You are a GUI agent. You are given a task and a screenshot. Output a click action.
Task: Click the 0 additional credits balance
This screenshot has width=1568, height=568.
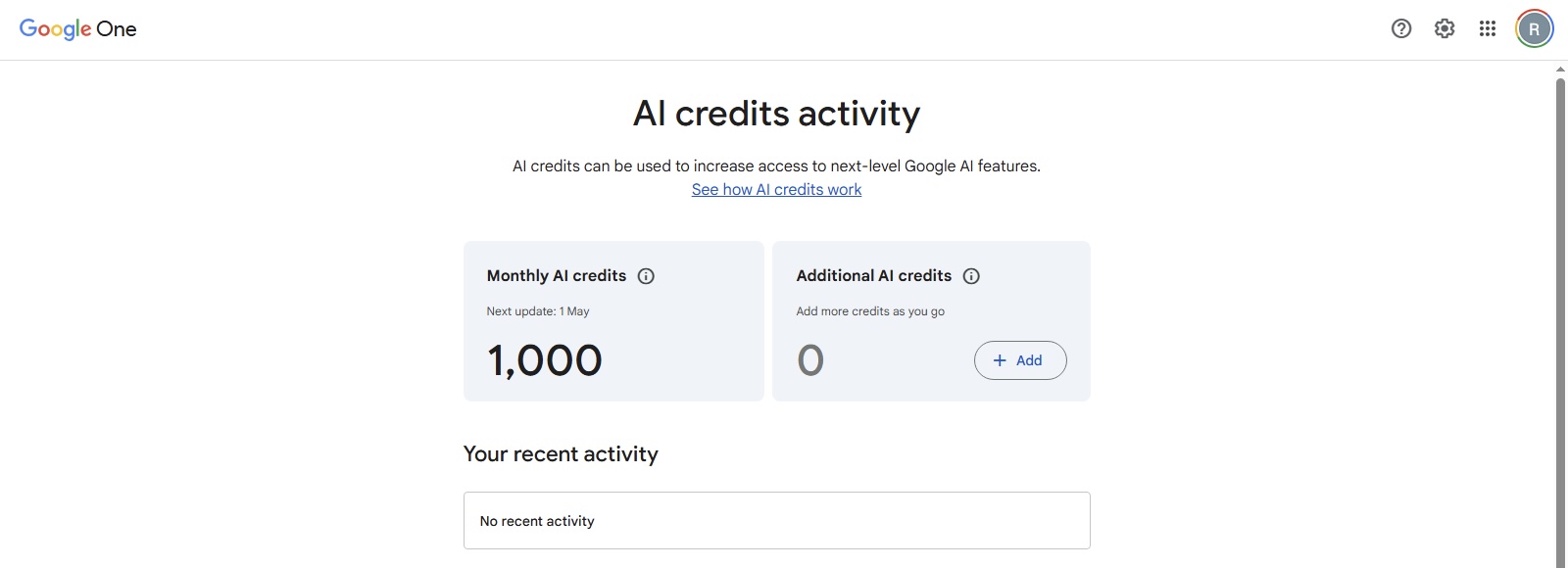pyautogui.click(x=810, y=360)
